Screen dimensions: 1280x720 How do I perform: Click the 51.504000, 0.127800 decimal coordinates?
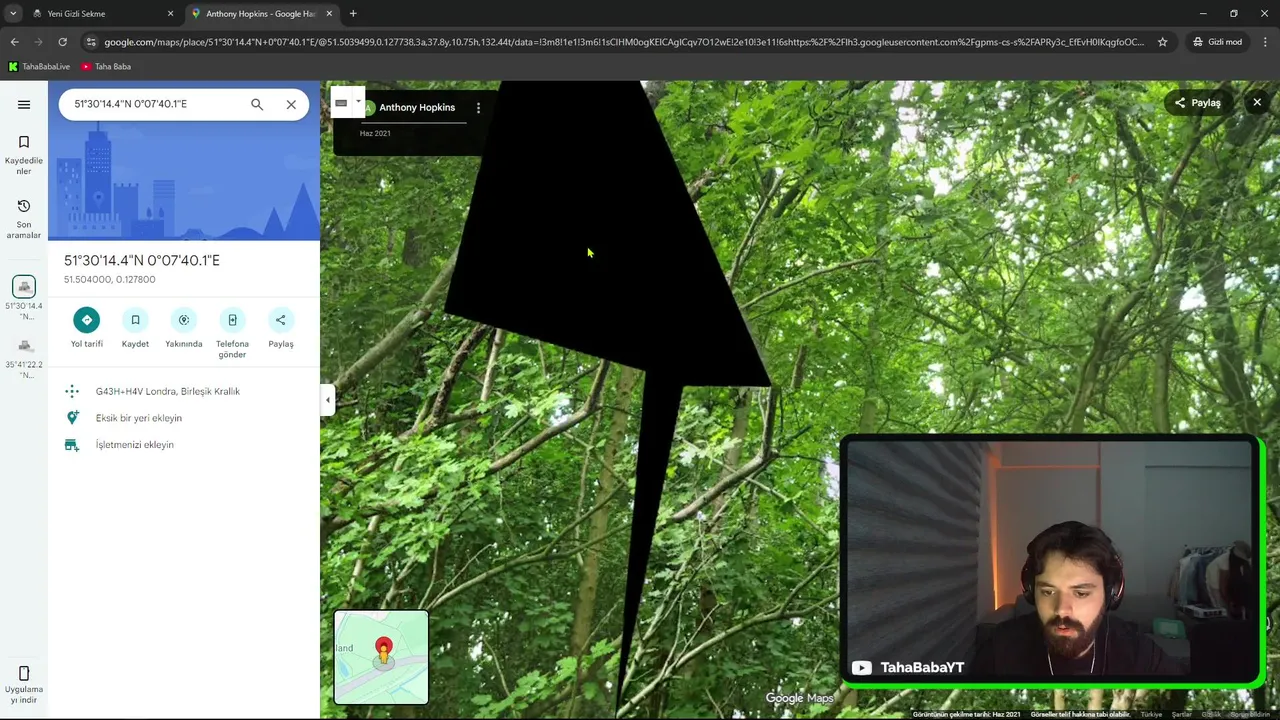tap(110, 280)
